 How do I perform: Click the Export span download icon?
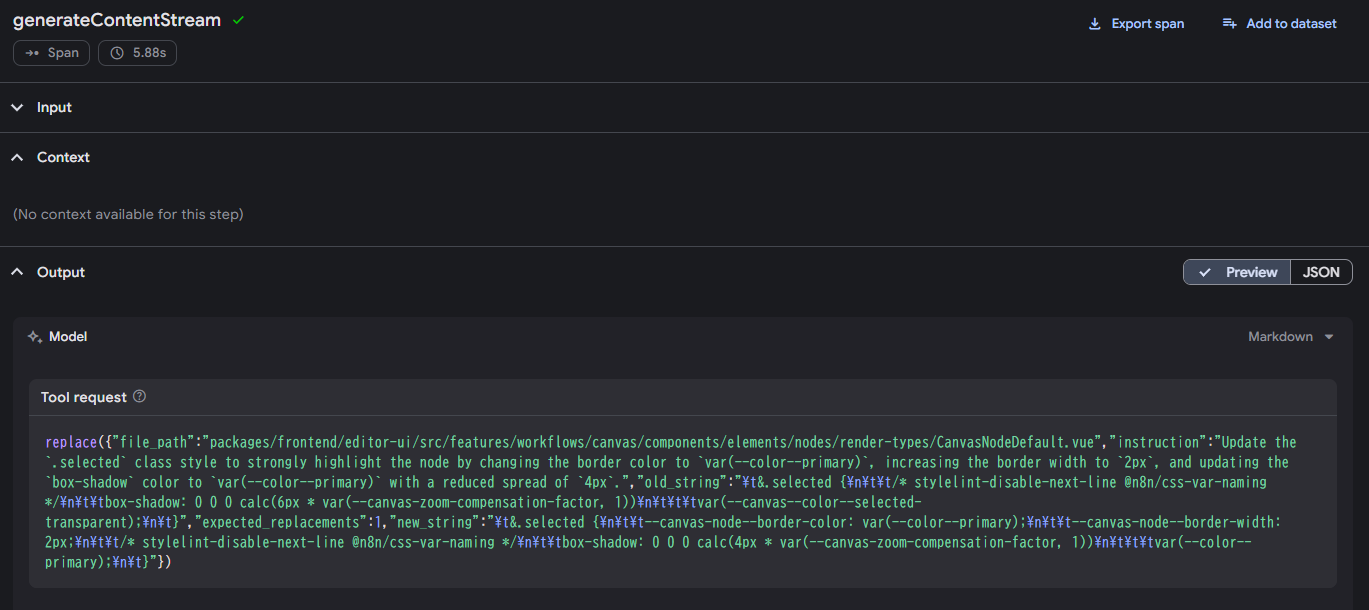pyautogui.click(x=1095, y=24)
